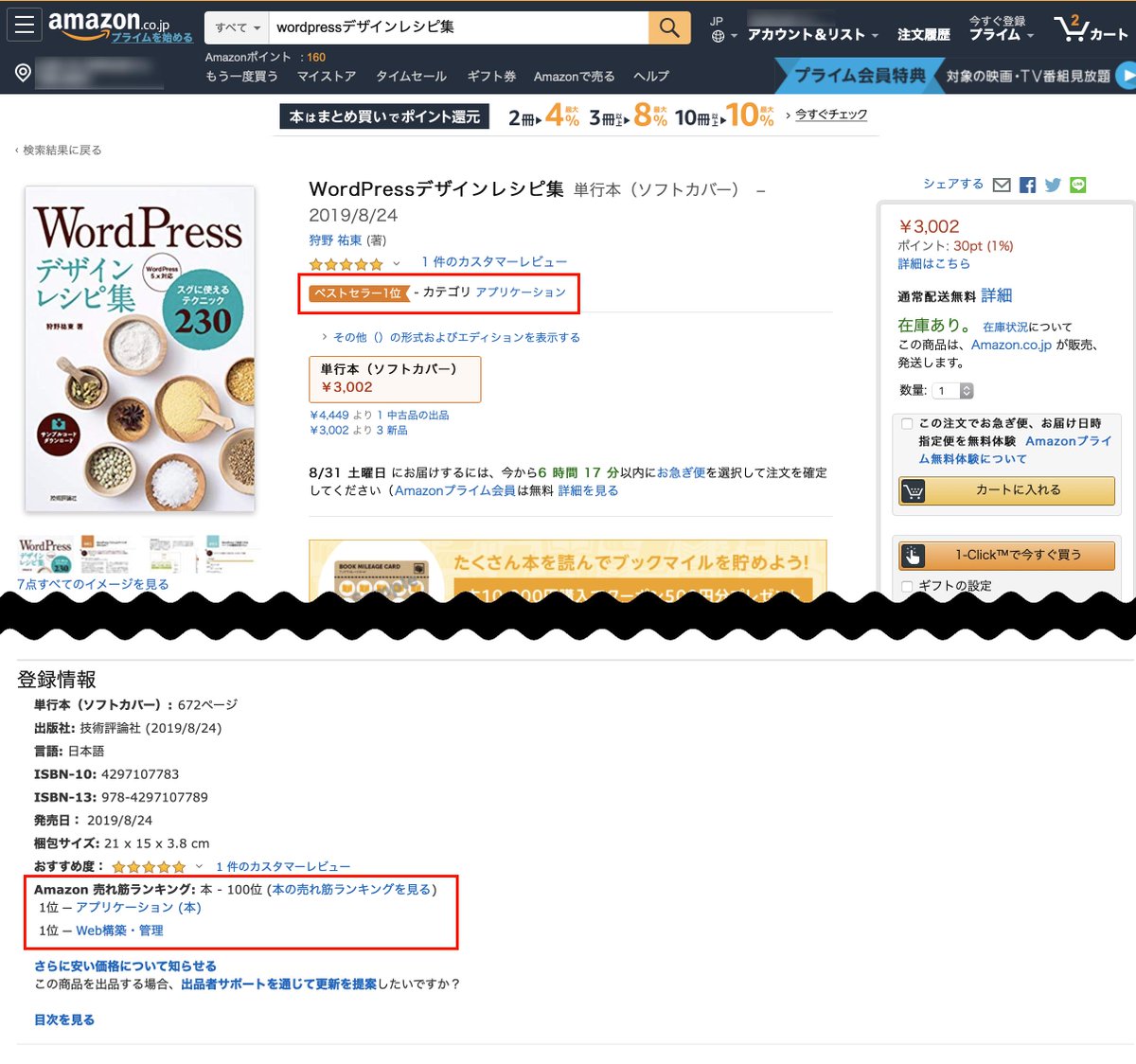Open Web構築・管理 ranking link
Viewport: 1136px width, 1064px height.
click(119, 931)
